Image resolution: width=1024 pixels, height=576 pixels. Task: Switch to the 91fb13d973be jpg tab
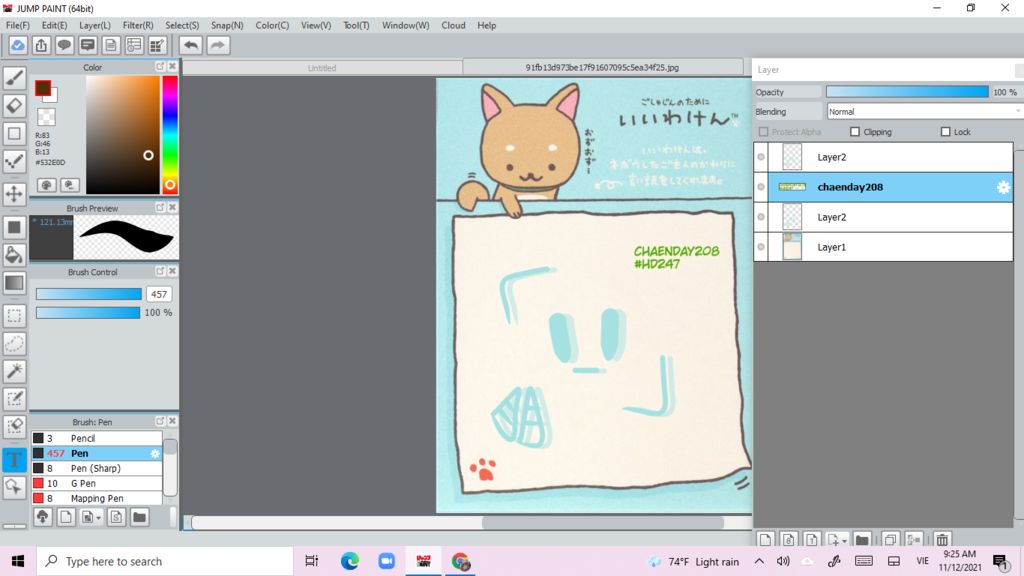[602, 67]
